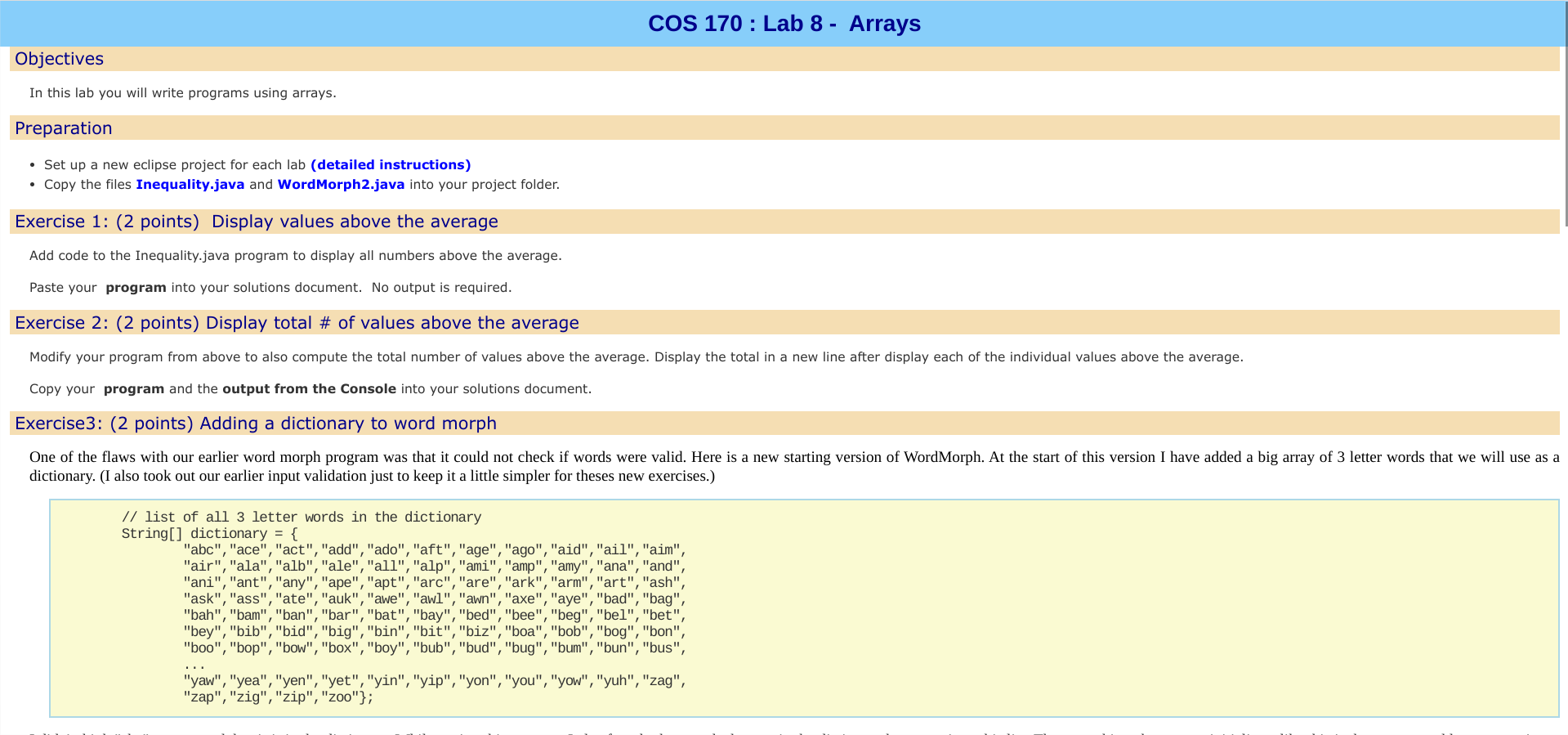
Task: Click the code row starting with "bey"
Action: click(x=435, y=632)
